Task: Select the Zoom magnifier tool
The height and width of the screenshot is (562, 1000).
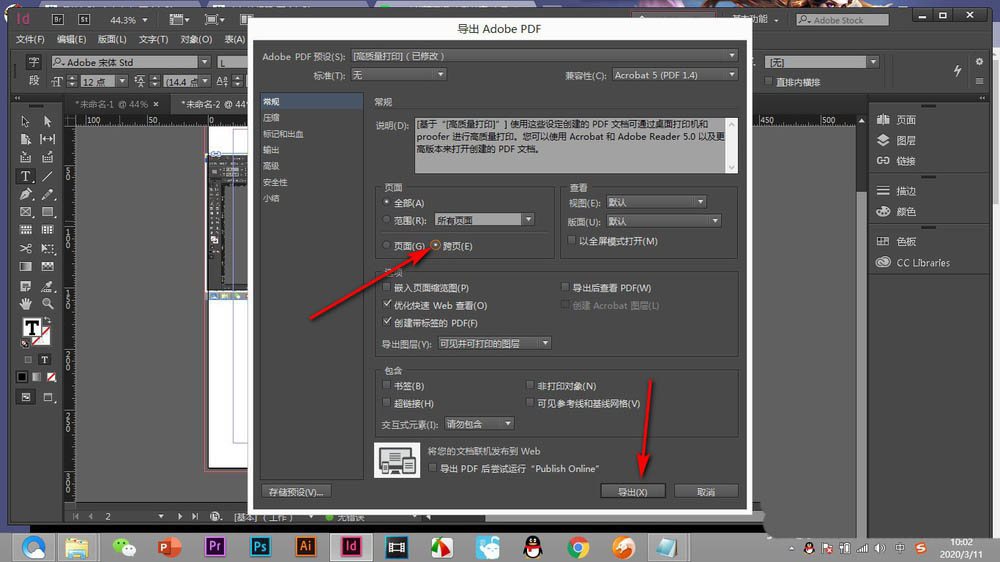Action: click(x=47, y=304)
